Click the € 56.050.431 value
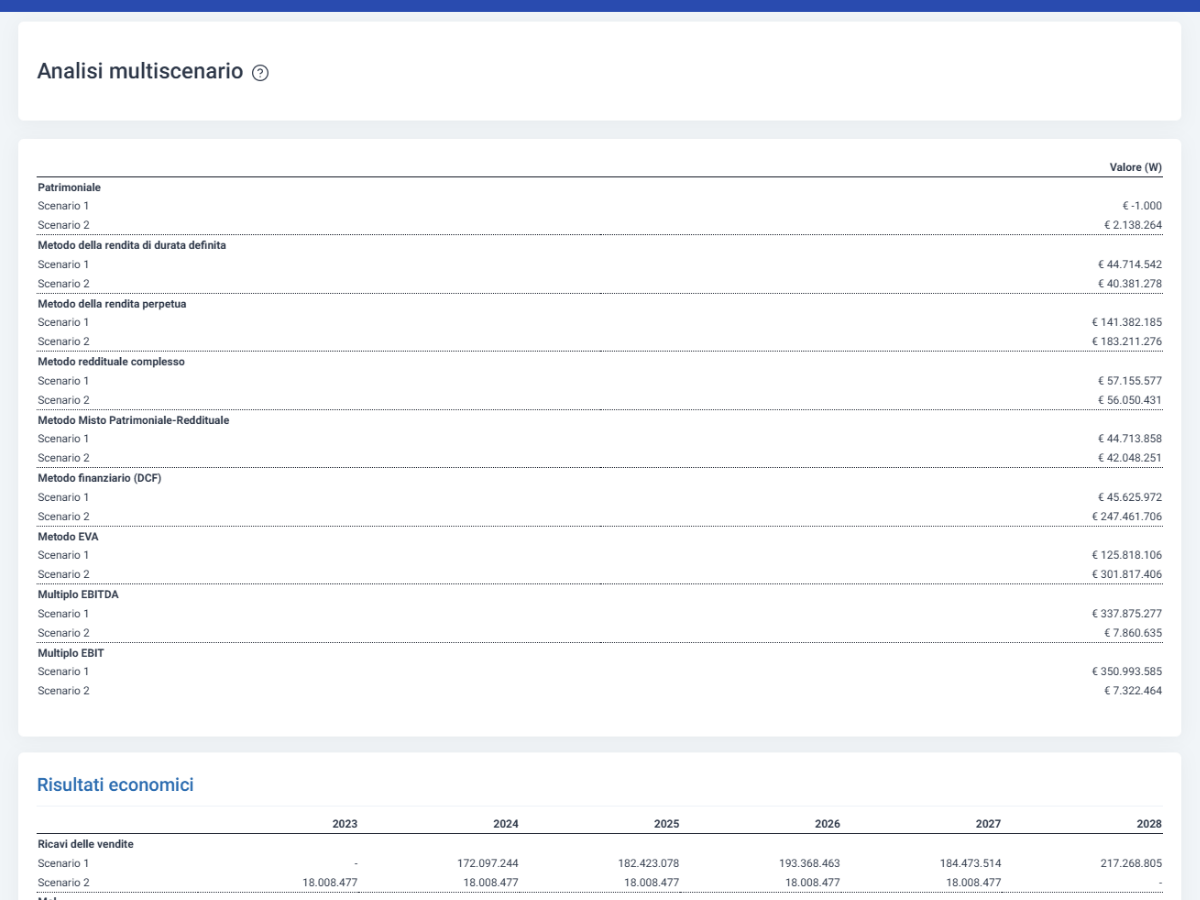 pyautogui.click(x=1130, y=400)
